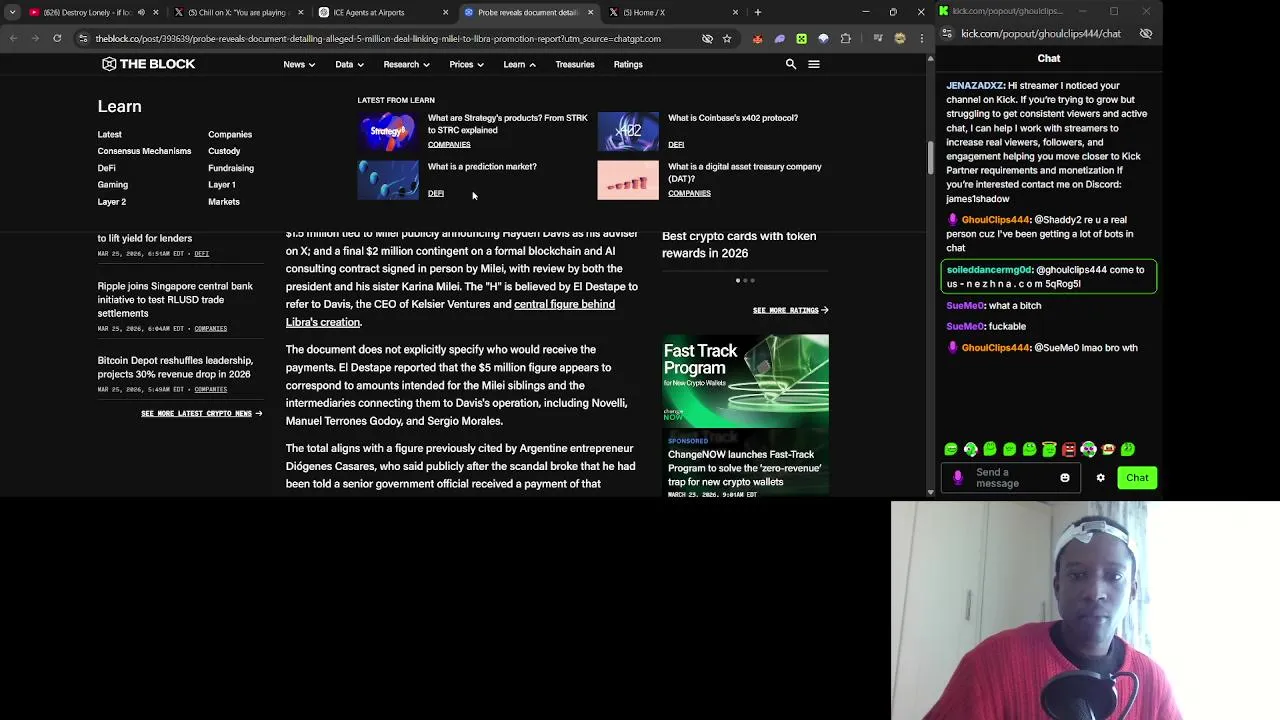Open the Strategy products article thumbnail

(388, 131)
